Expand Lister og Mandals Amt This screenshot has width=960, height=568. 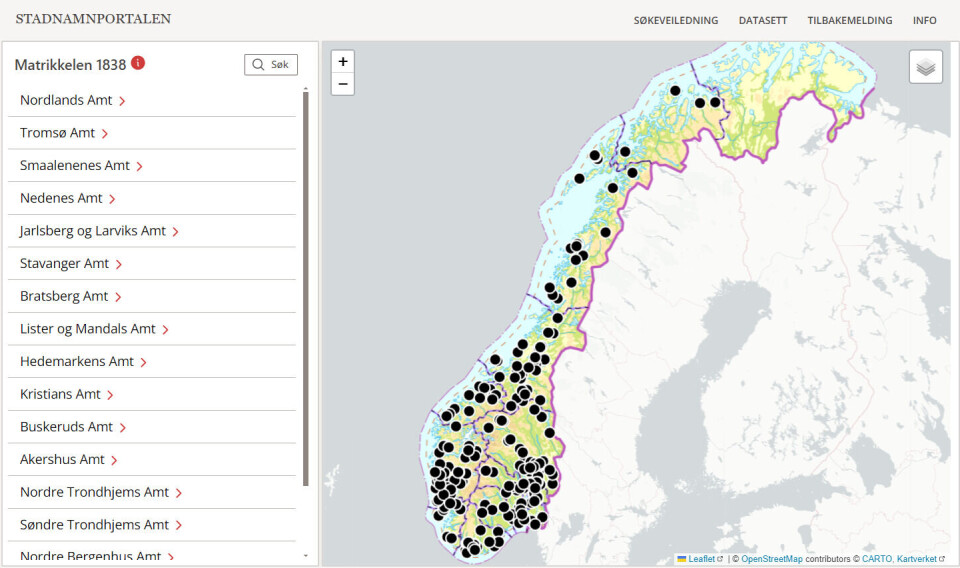pyautogui.click(x=94, y=329)
